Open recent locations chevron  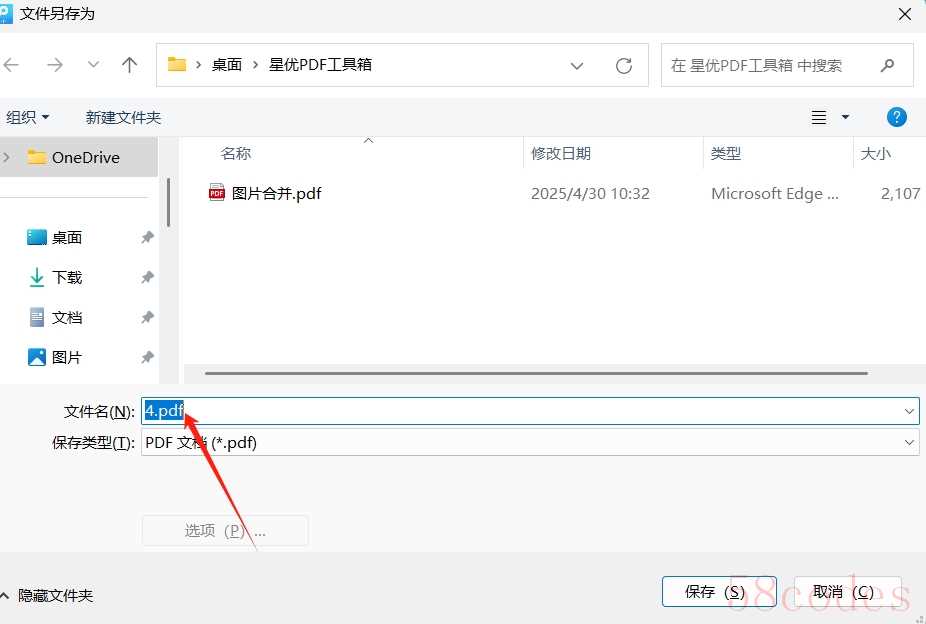point(93,64)
